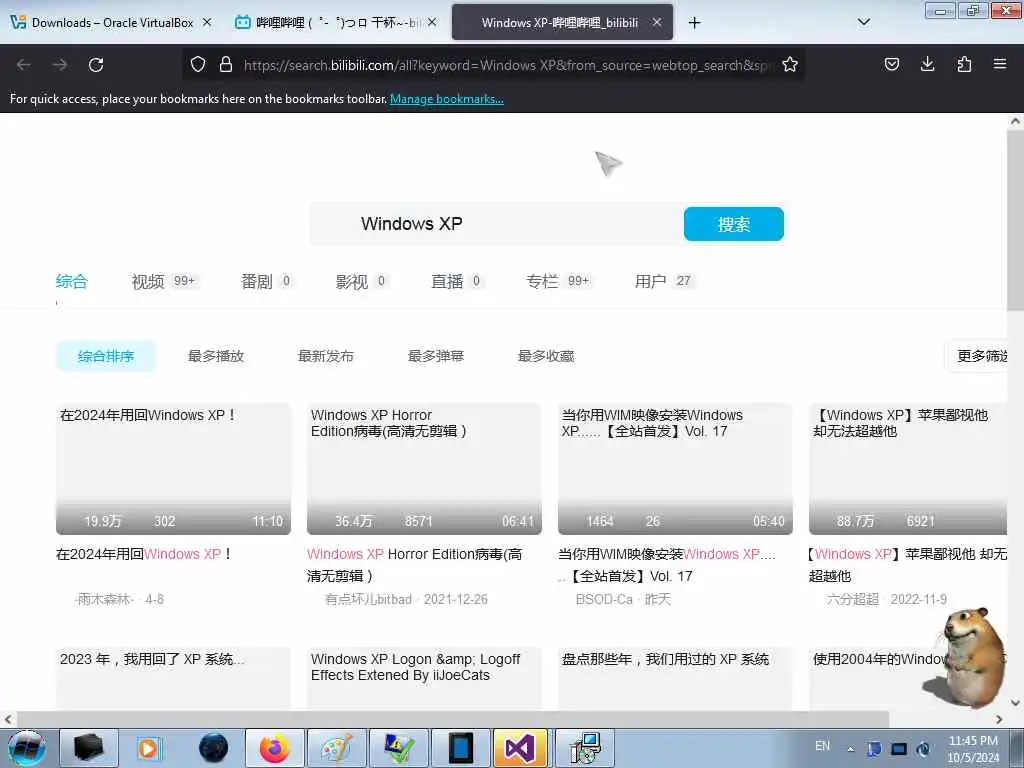
Task: Open uploader 六分超超 profile
Action: [x=853, y=600]
